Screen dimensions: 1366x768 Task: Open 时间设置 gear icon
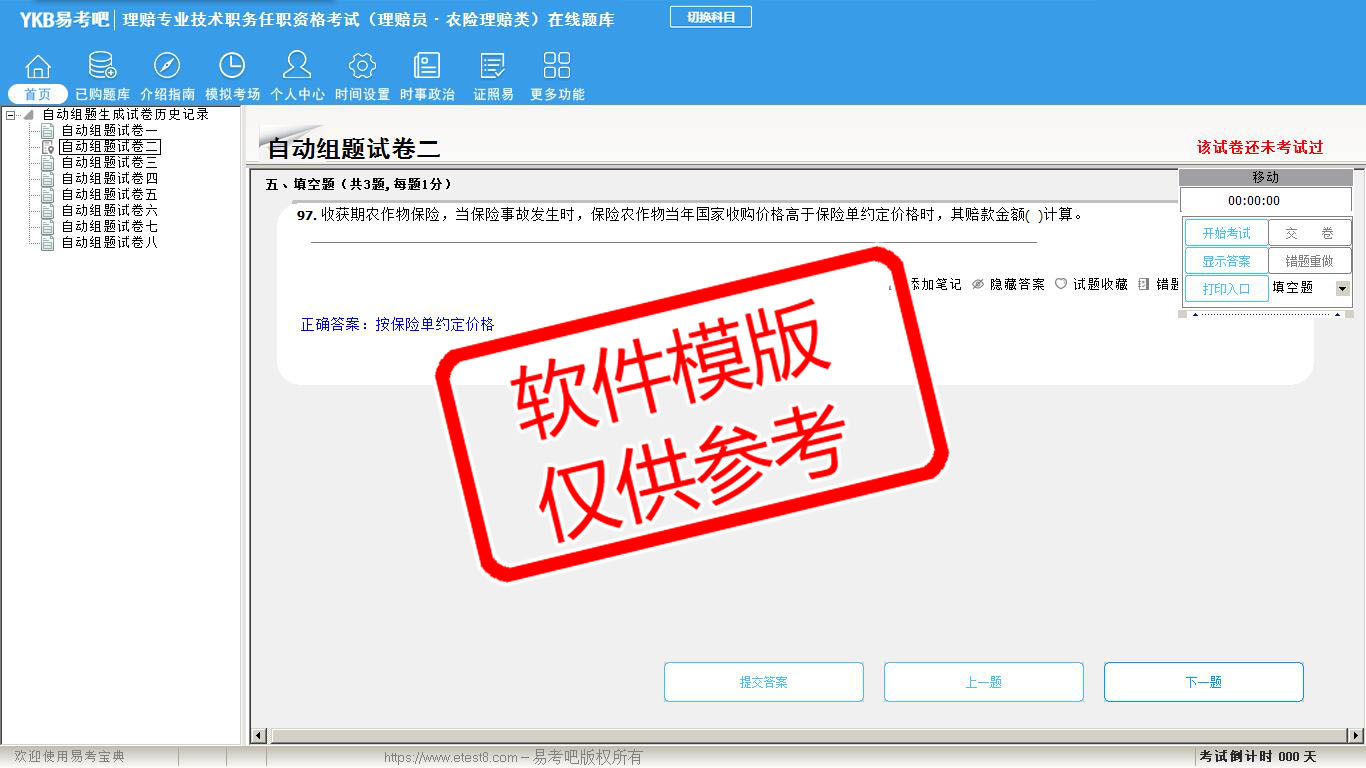(x=362, y=67)
